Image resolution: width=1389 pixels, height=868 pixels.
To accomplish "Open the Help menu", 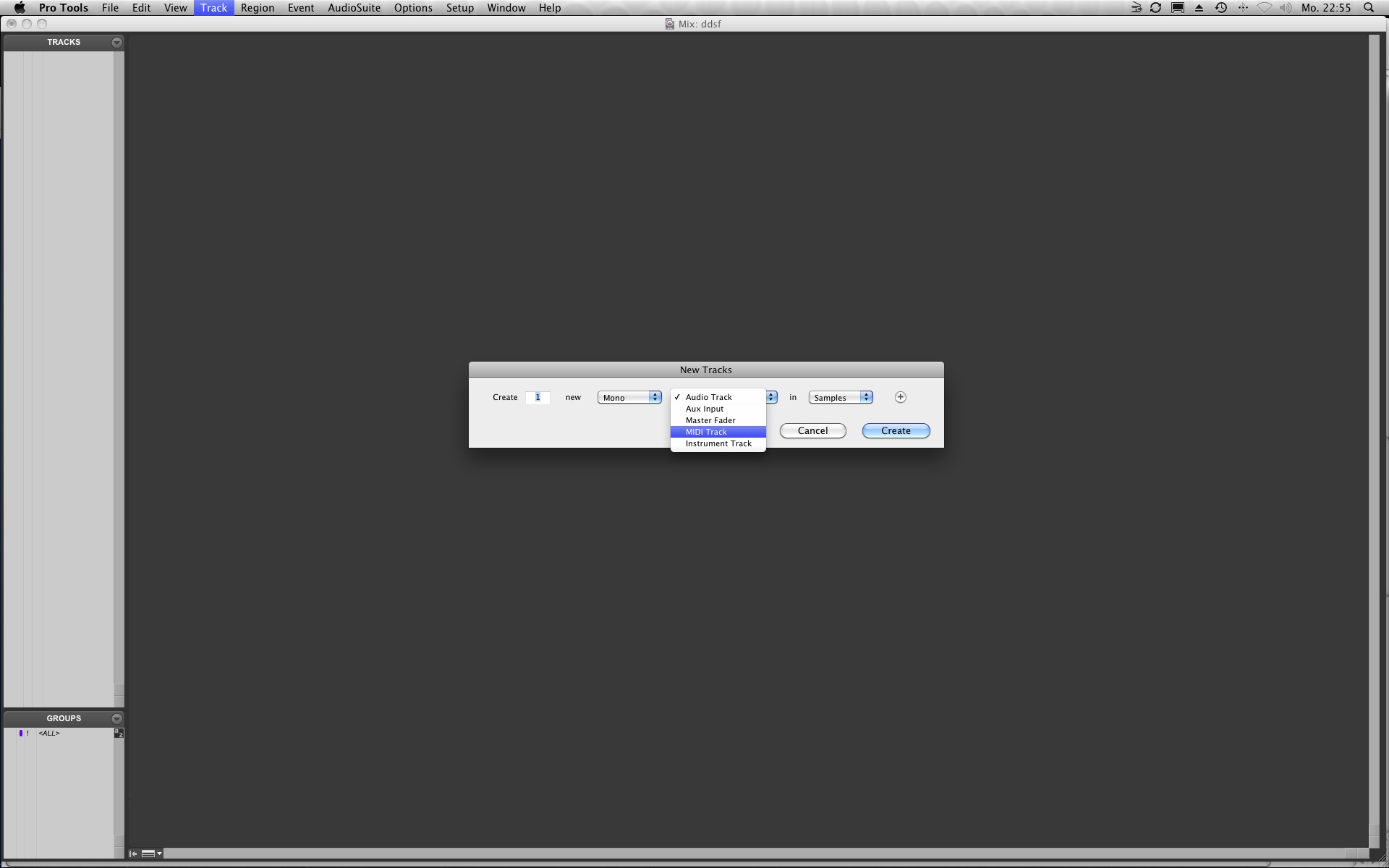I will coord(550,8).
